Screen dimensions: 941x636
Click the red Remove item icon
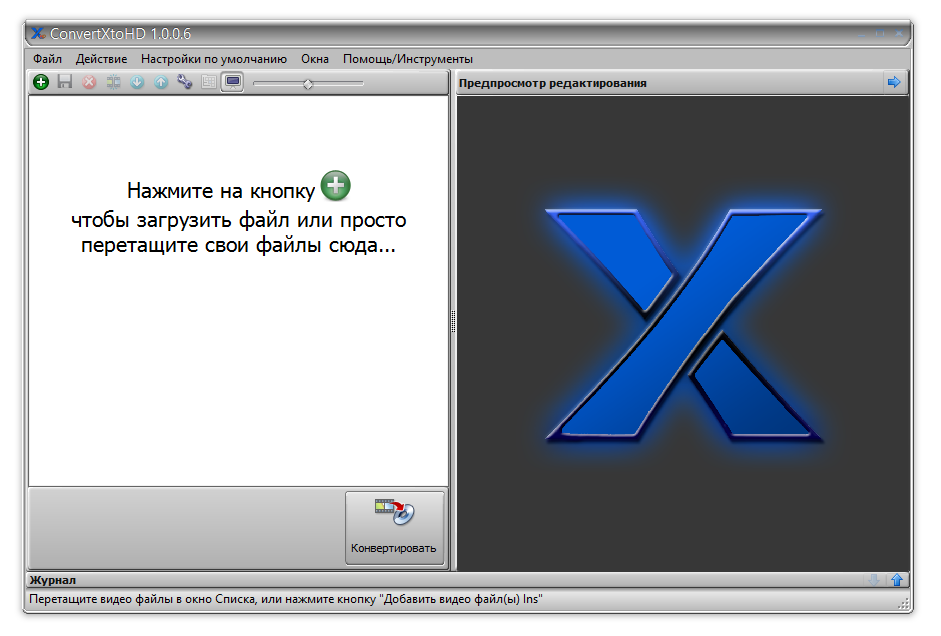89,82
